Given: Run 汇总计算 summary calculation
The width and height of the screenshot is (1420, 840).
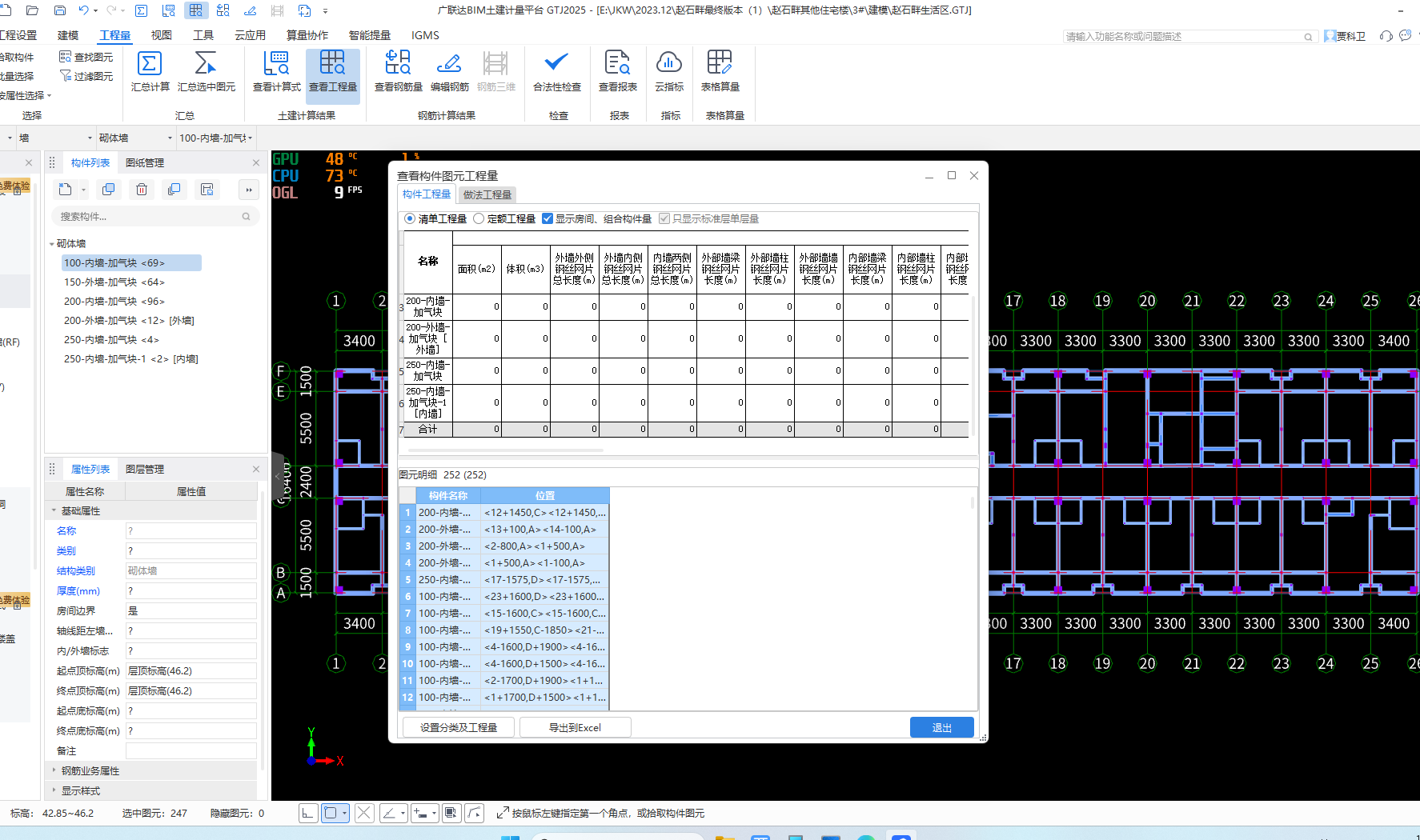Looking at the screenshot, I should coord(150,71).
